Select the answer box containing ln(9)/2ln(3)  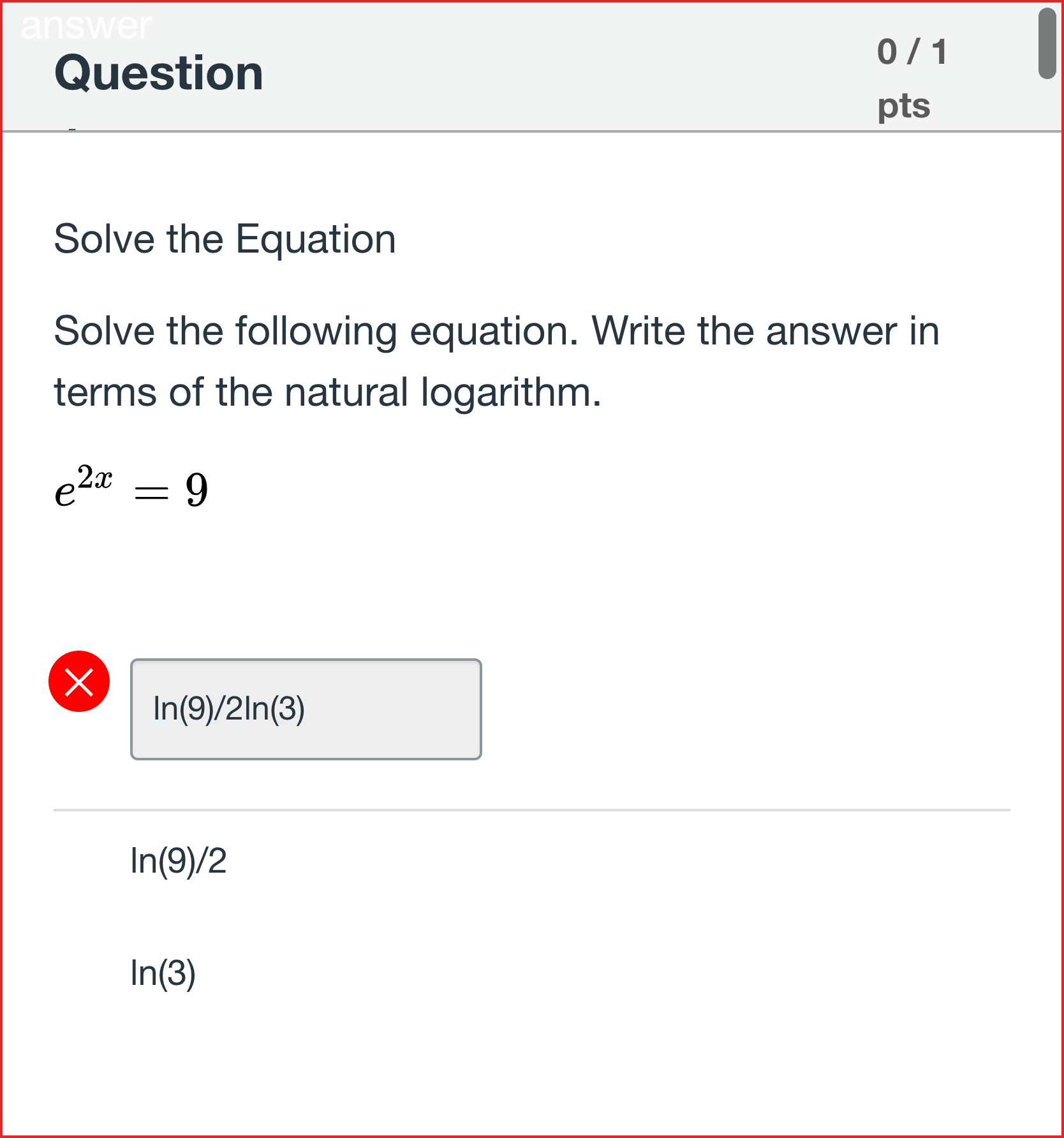tap(306, 708)
